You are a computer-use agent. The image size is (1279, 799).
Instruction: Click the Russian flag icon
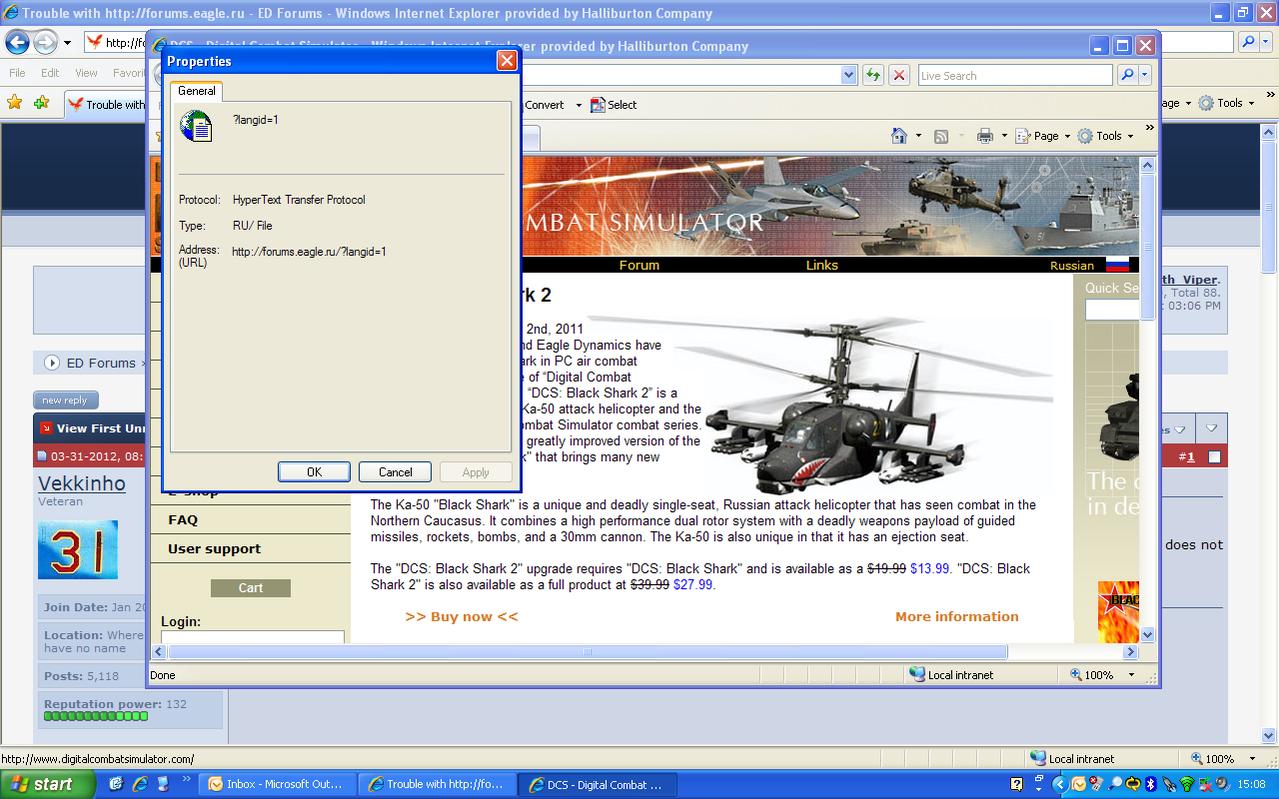pos(1117,265)
